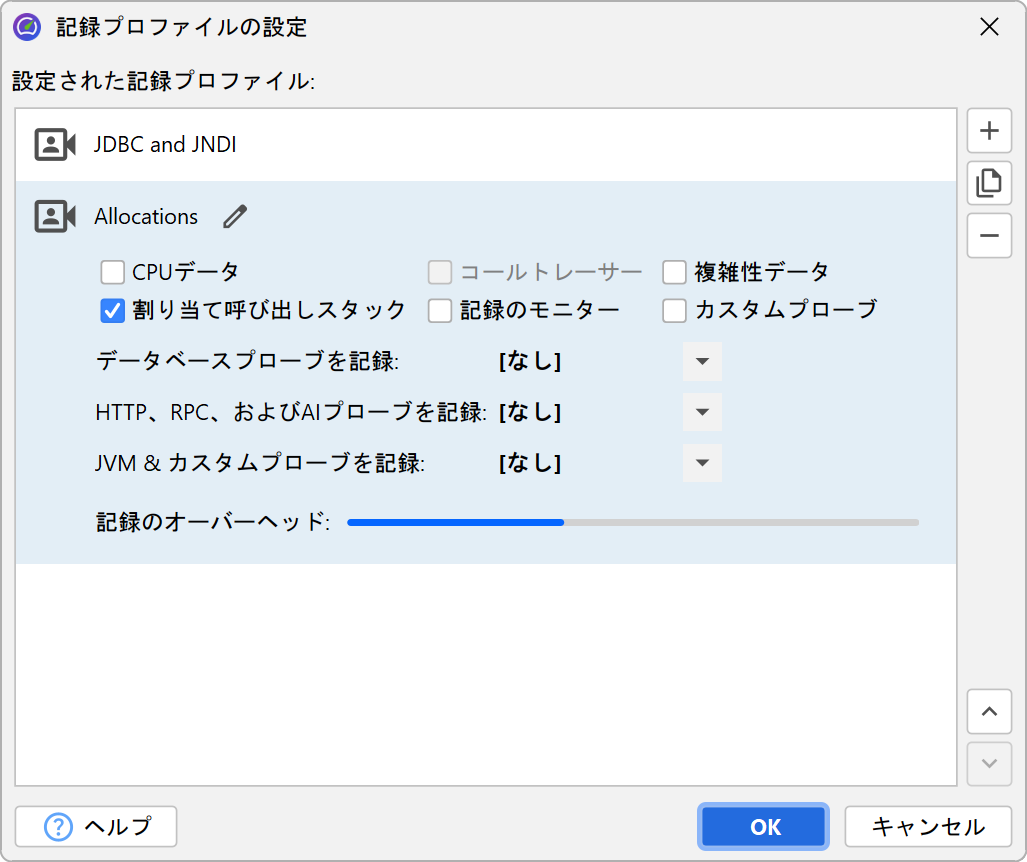Tick the 複雑性データ checkbox

tap(674, 272)
